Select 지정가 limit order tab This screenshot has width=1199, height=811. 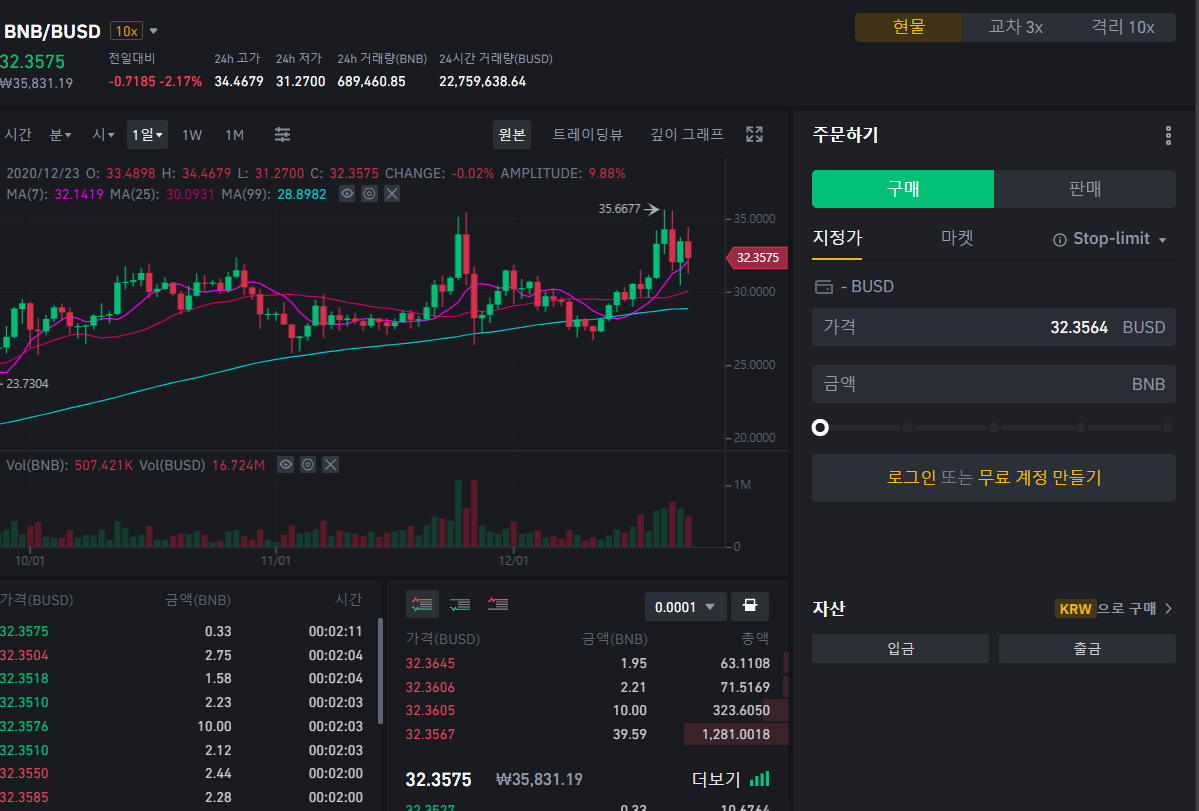point(837,238)
